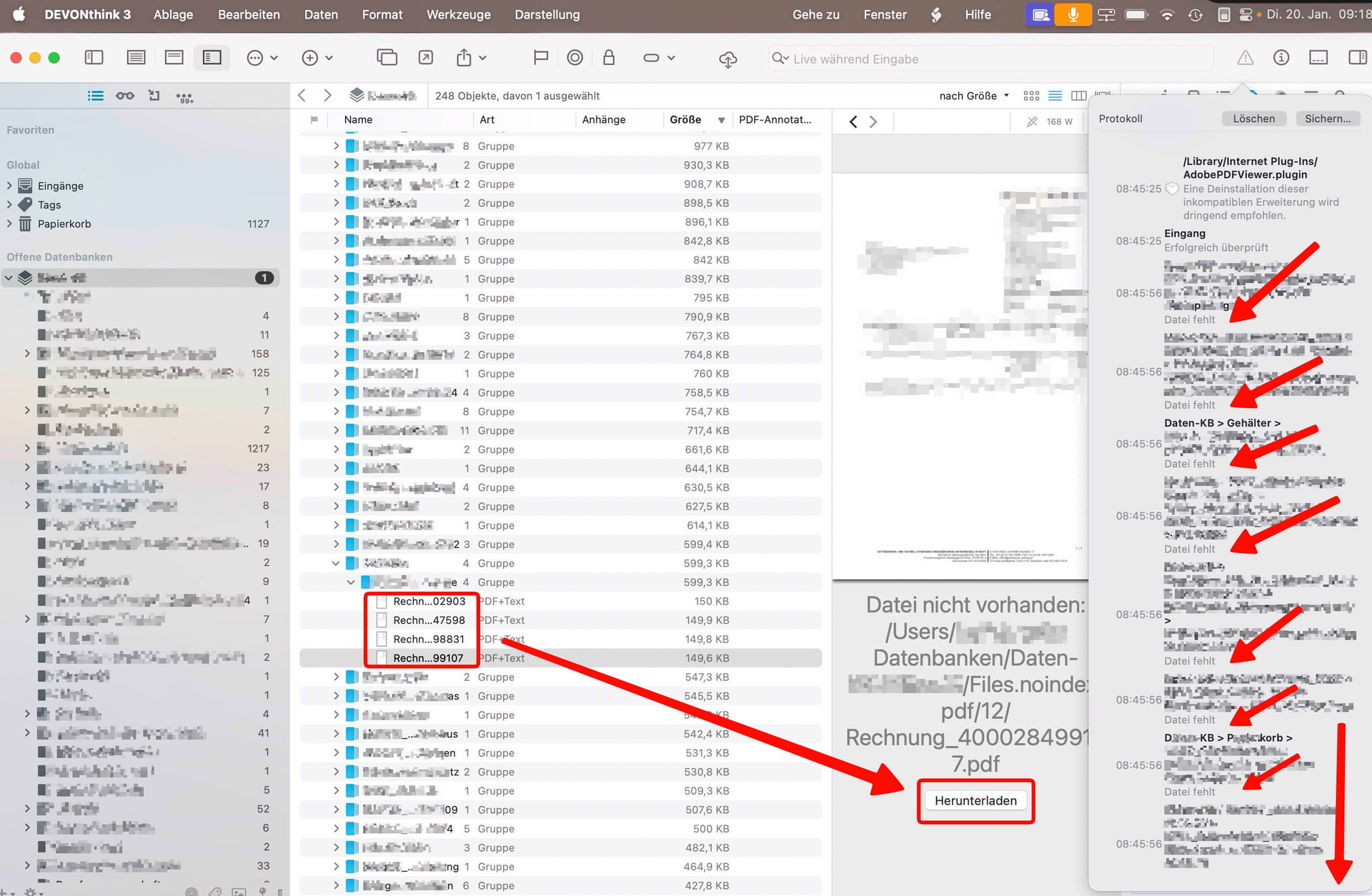Click the cloud sync toolbar icon
The image size is (1372, 896).
(x=727, y=59)
